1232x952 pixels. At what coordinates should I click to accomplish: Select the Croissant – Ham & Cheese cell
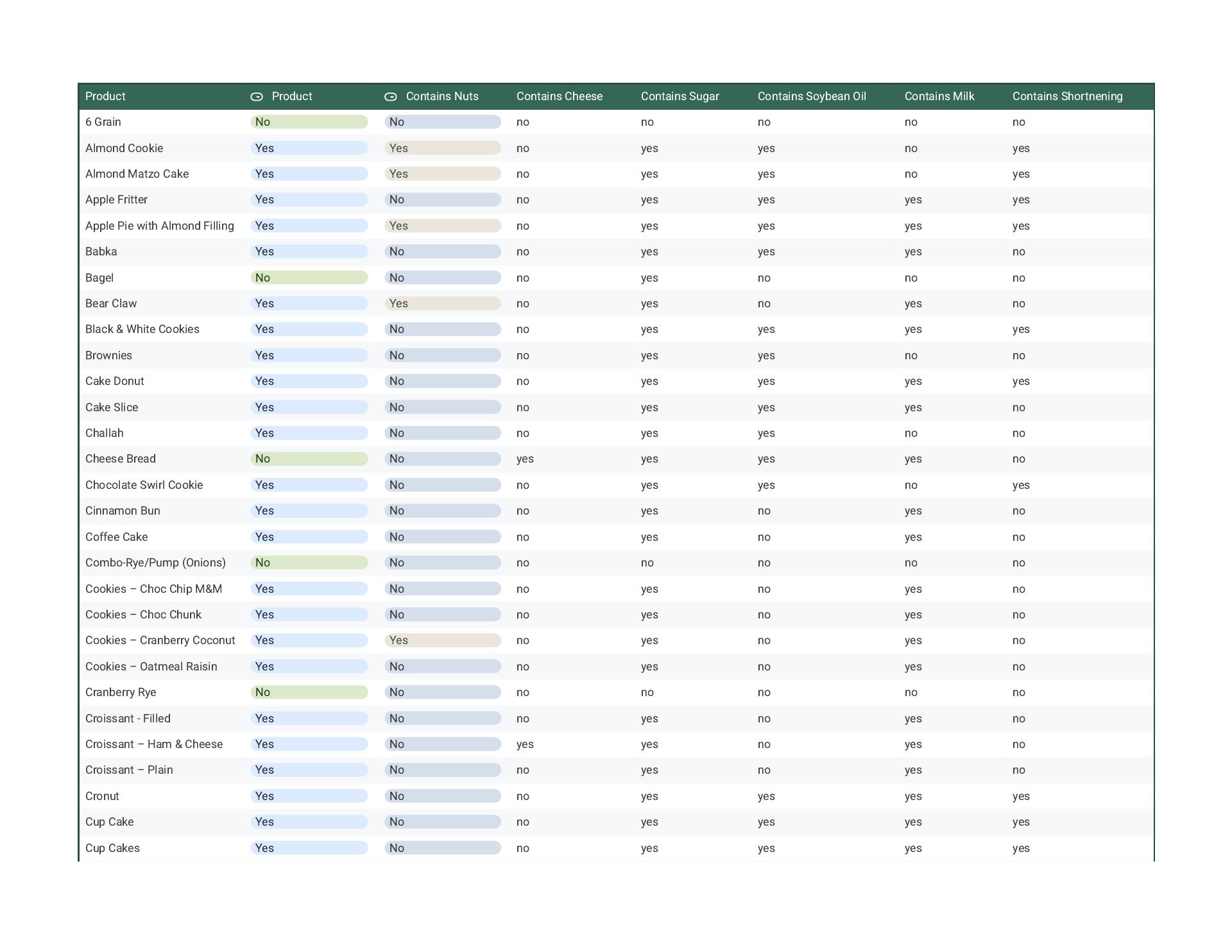154,744
